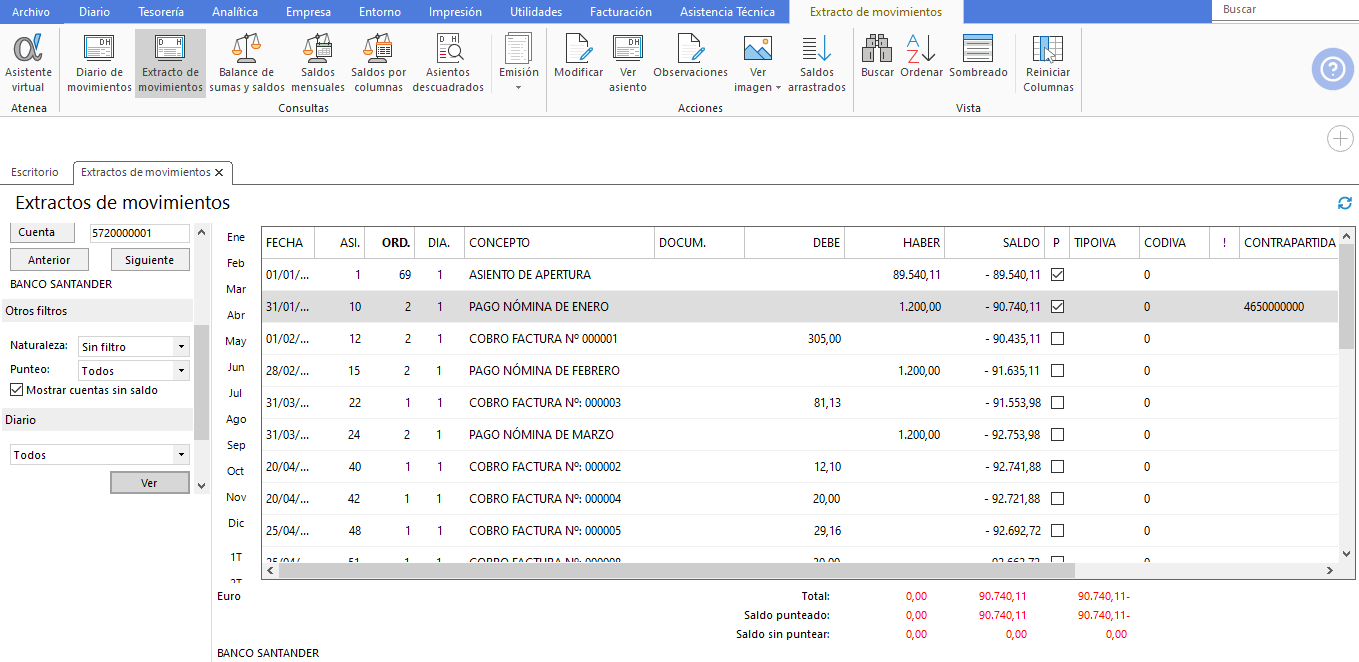The image size is (1359, 662).
Task: Refresh the Extractos de movimientos list
Action: point(1345,203)
